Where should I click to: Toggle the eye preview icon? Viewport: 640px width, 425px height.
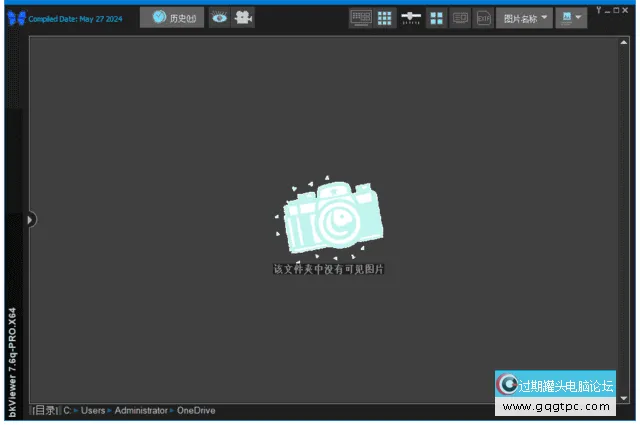click(x=219, y=17)
